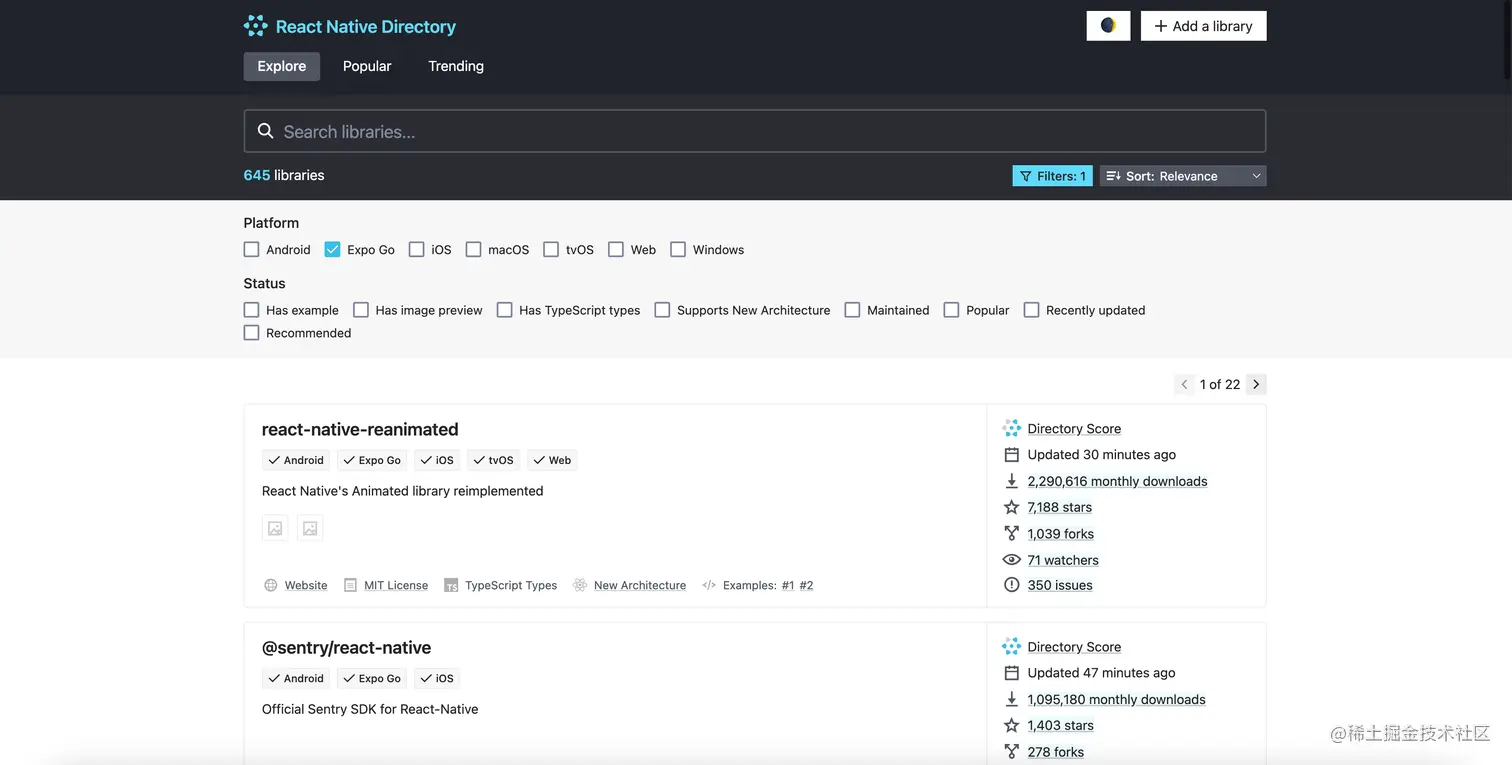
Task: Open the 71 watchers link
Action: click(1063, 560)
